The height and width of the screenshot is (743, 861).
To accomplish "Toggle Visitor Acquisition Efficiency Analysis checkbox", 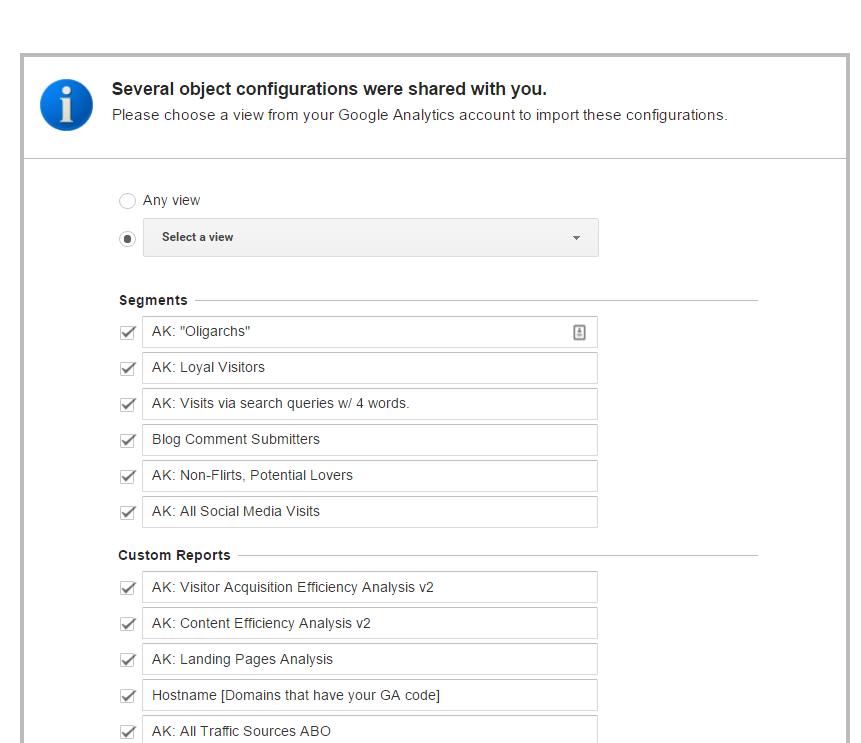I will (127, 588).
